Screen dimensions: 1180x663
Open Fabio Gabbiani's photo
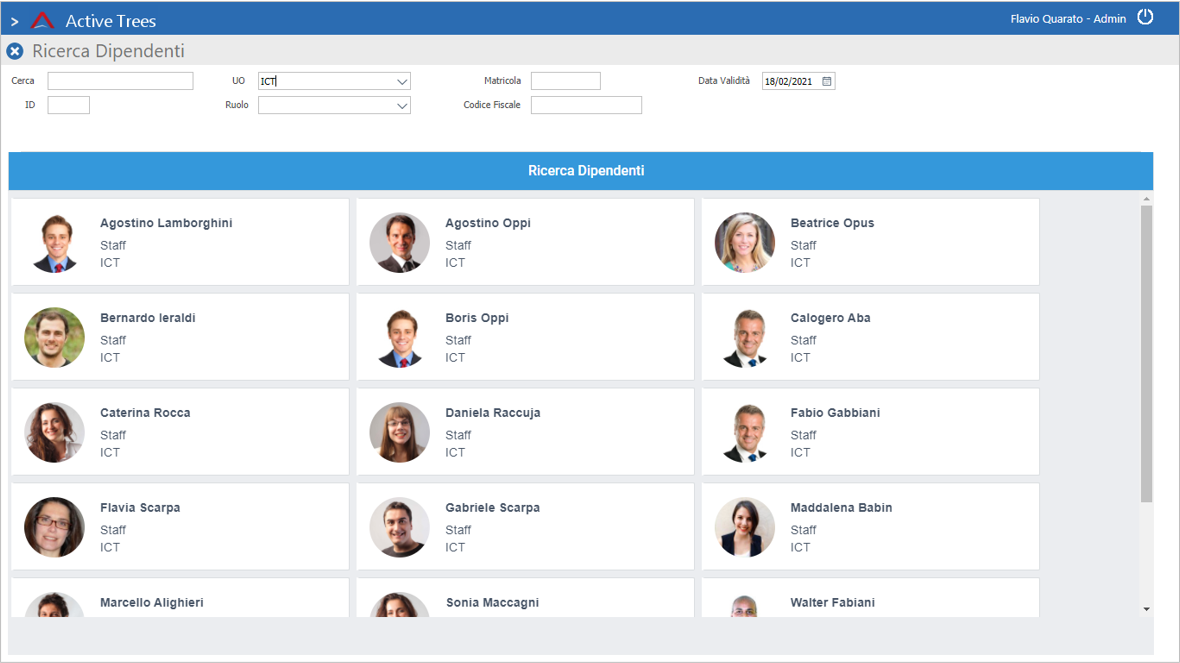(x=744, y=432)
